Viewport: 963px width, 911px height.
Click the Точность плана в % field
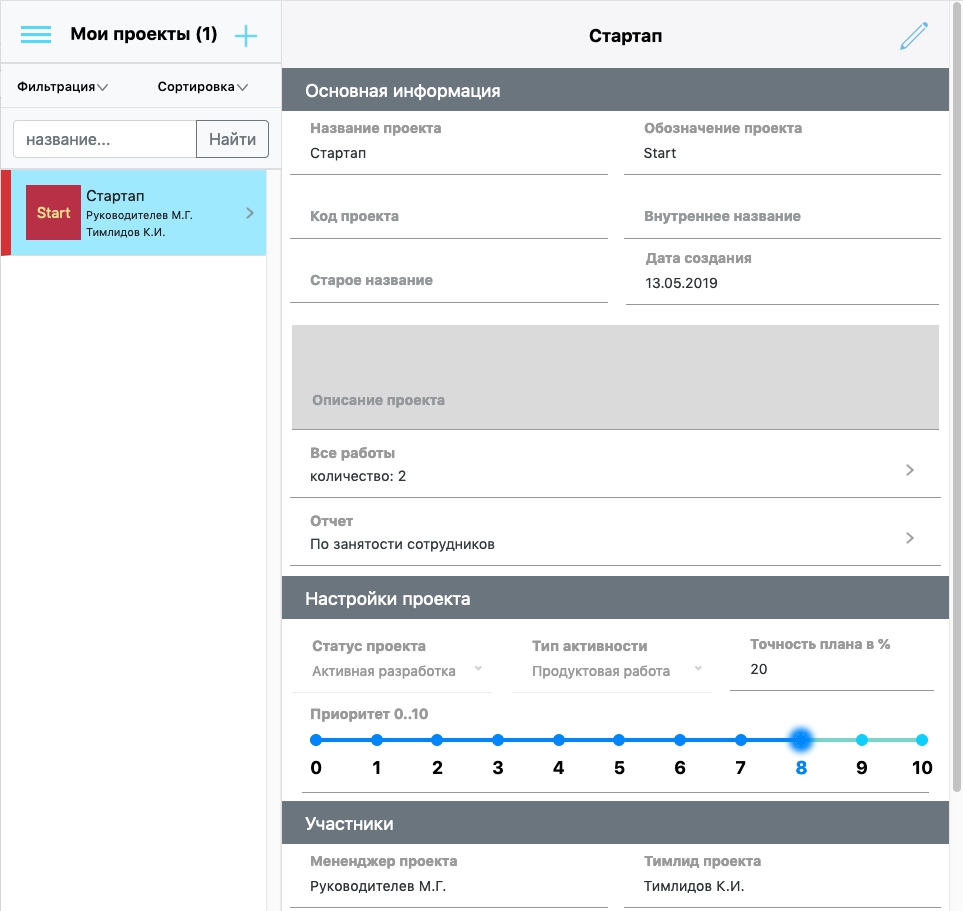click(830, 670)
